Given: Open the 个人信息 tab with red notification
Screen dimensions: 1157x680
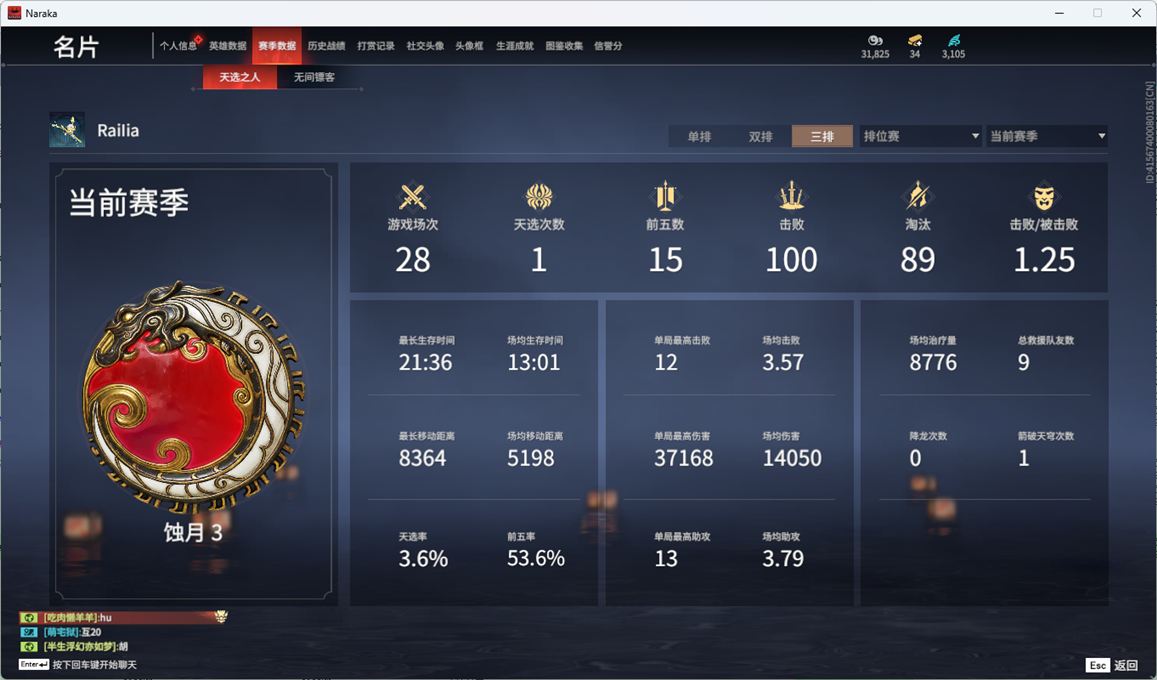Looking at the screenshot, I should (179, 46).
